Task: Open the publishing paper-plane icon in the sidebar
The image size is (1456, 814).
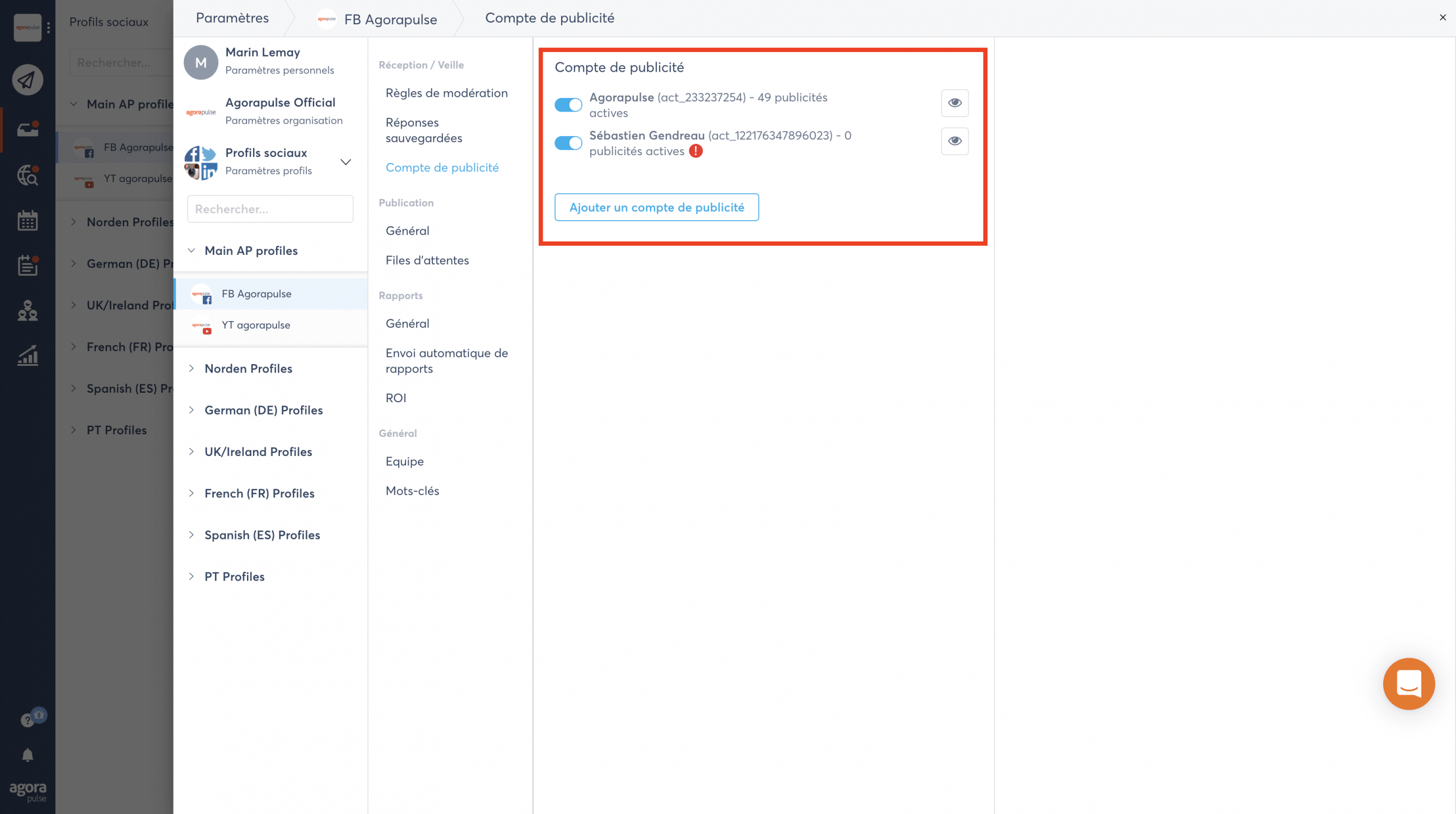Action: tap(27, 80)
